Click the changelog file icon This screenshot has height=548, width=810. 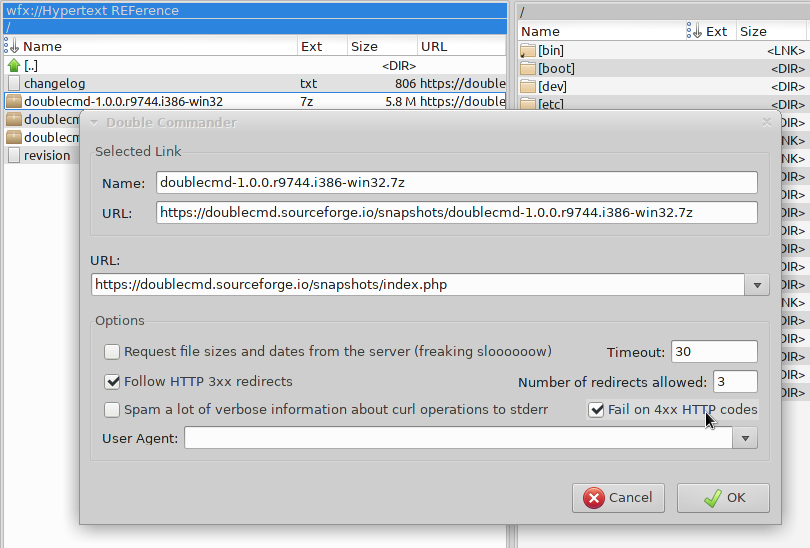pyautogui.click(x=14, y=83)
